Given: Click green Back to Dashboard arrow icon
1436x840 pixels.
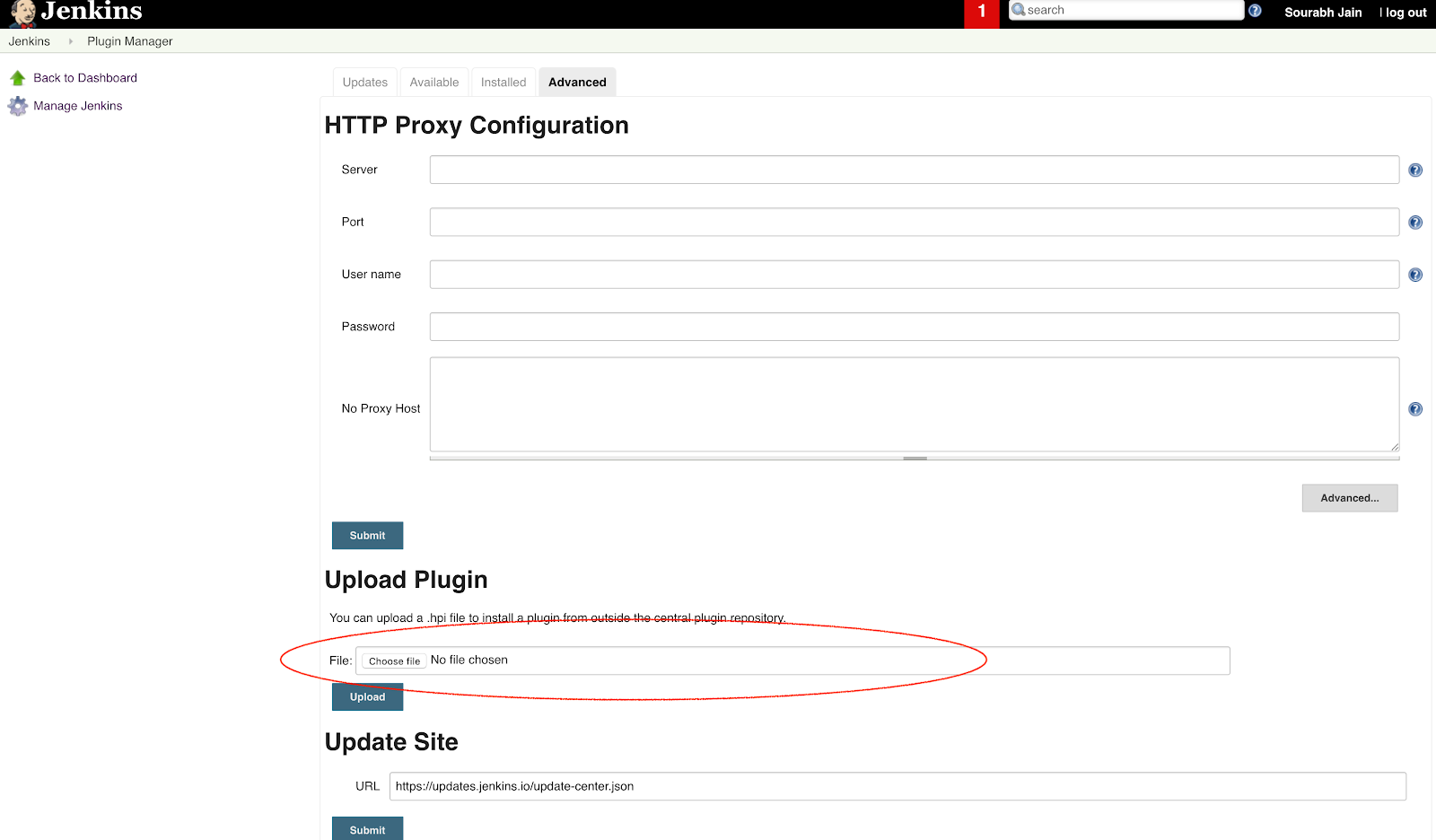Looking at the screenshot, I should click(18, 78).
